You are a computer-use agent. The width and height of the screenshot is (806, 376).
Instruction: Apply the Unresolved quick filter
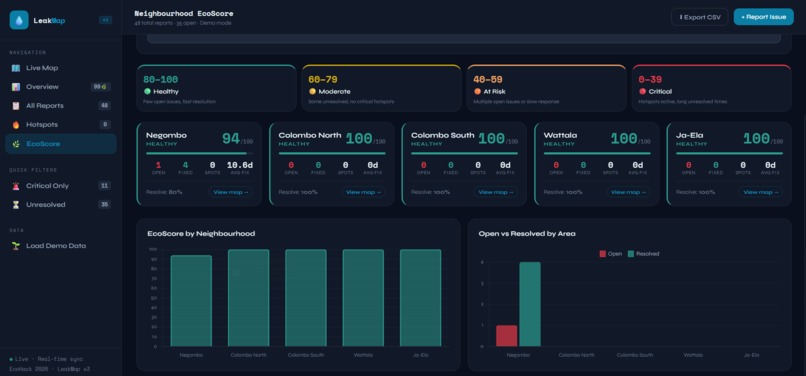pos(61,205)
